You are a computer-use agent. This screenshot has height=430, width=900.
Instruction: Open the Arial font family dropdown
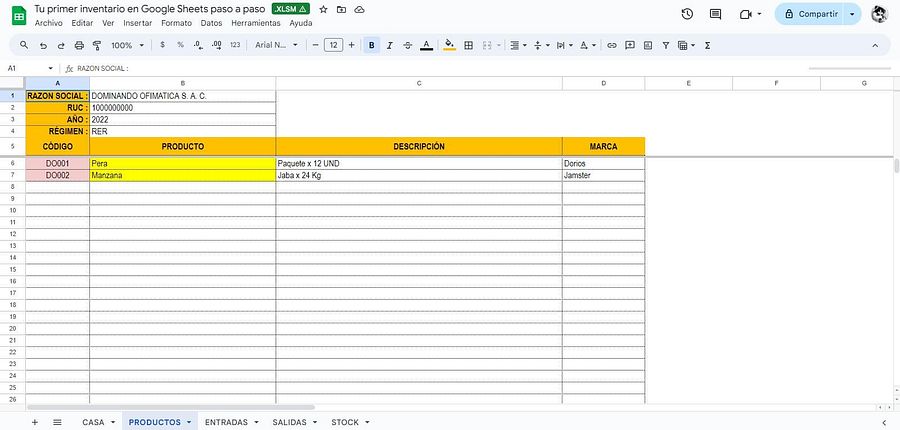tap(276, 45)
